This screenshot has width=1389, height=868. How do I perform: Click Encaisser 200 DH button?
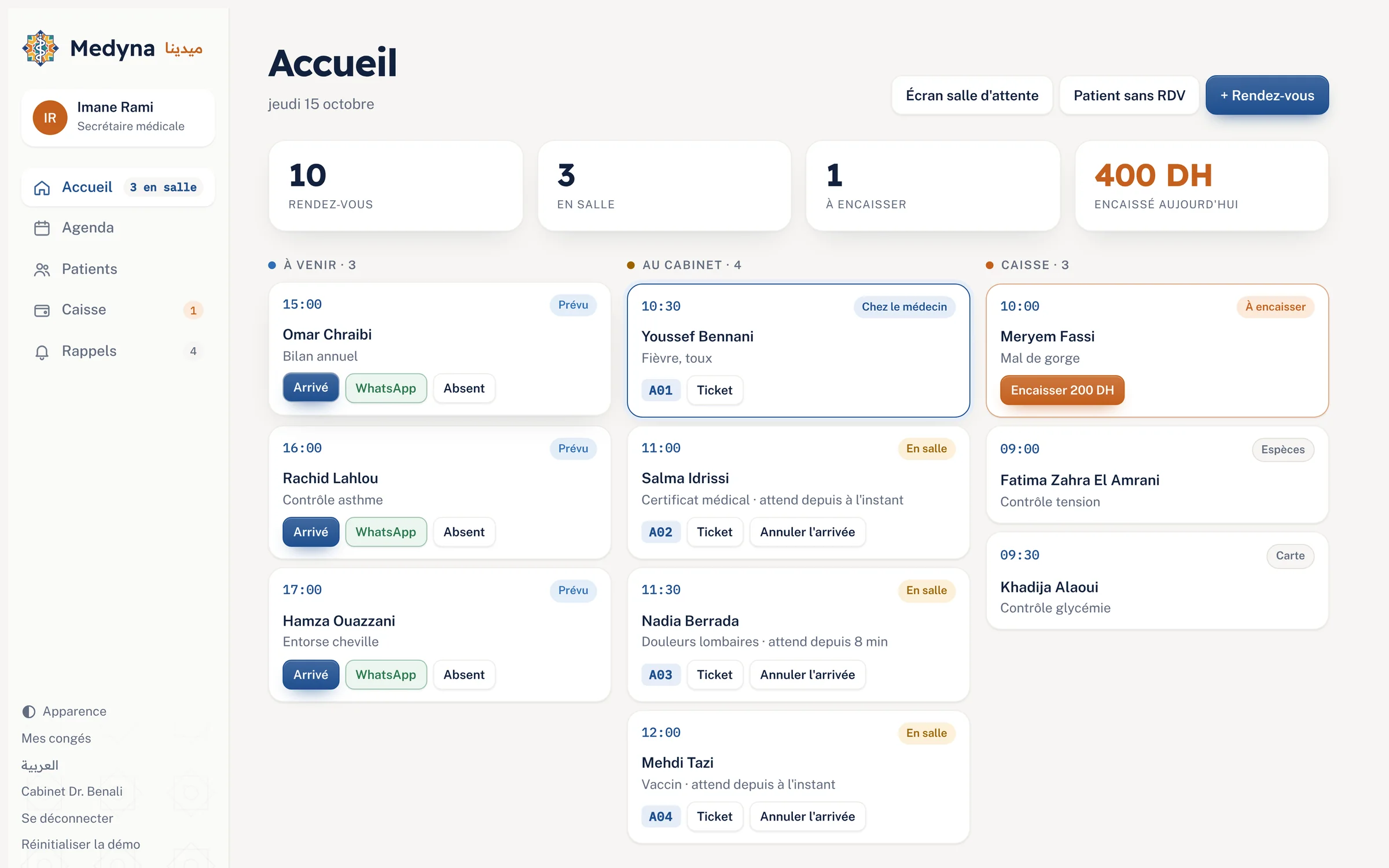click(1062, 390)
